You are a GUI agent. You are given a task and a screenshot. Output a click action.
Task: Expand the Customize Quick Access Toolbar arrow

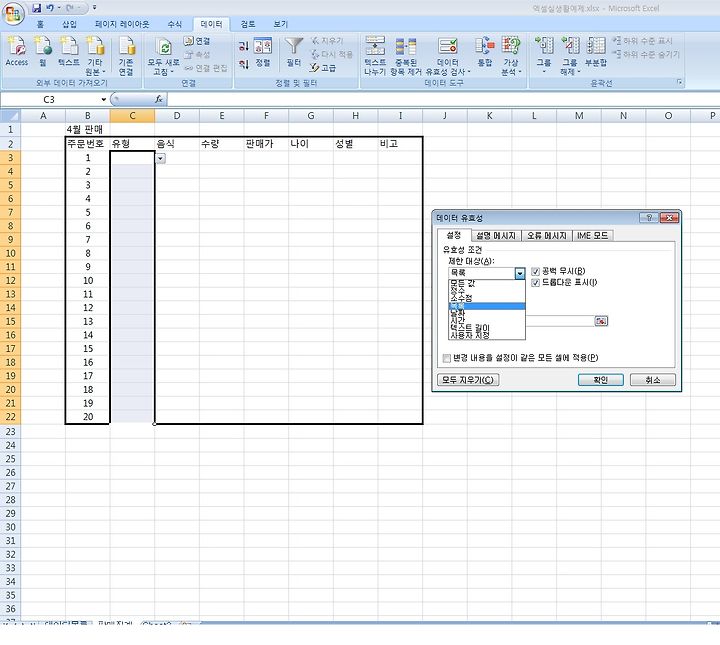coord(94,8)
